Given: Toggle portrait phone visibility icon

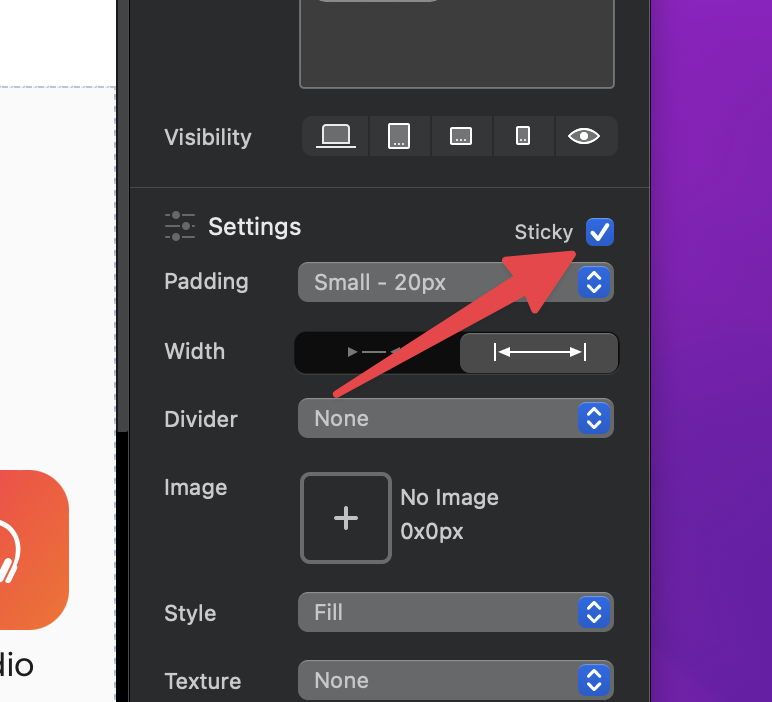Looking at the screenshot, I should point(523,136).
